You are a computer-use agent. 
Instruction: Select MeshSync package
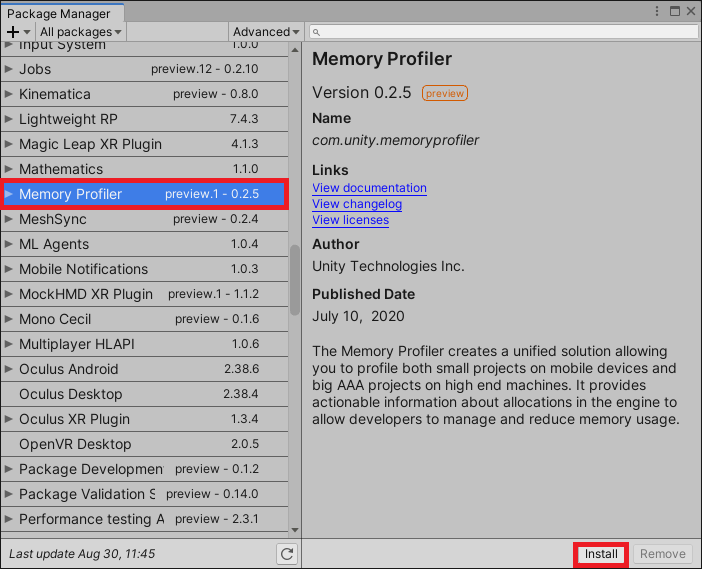[x=145, y=219]
